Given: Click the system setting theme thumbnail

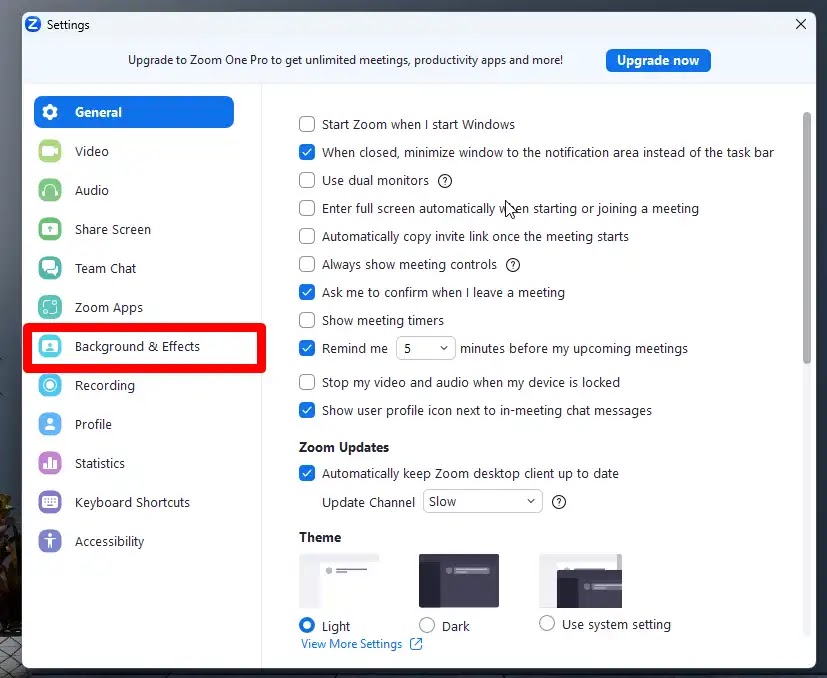Looking at the screenshot, I should coord(581,581).
